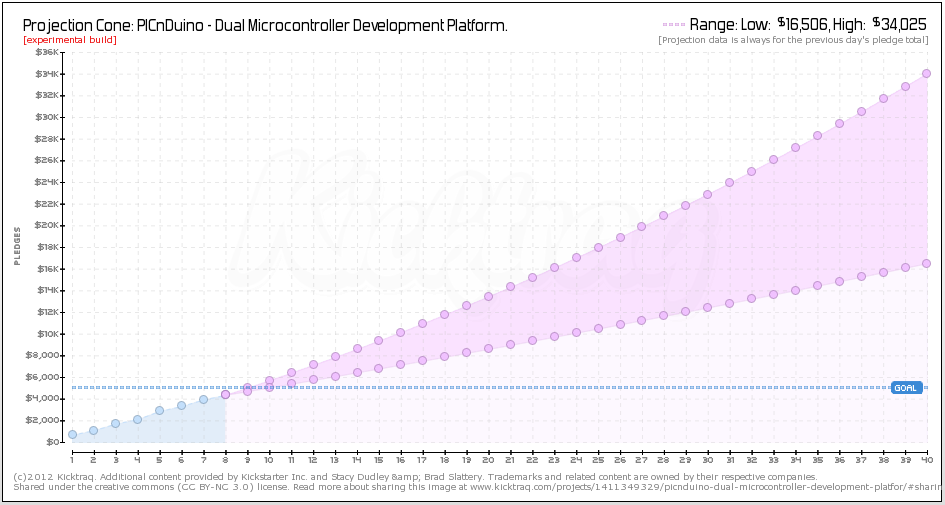
Task: Click the 'PLEDGES' y-axis title
Action: coord(17,246)
